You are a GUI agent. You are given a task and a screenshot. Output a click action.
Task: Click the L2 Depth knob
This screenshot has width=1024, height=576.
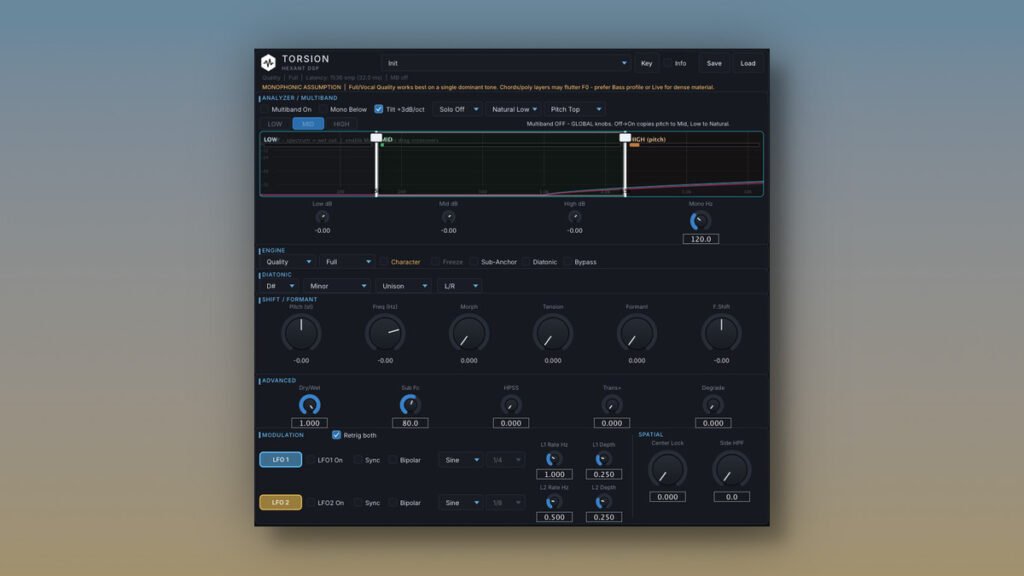tap(603, 502)
